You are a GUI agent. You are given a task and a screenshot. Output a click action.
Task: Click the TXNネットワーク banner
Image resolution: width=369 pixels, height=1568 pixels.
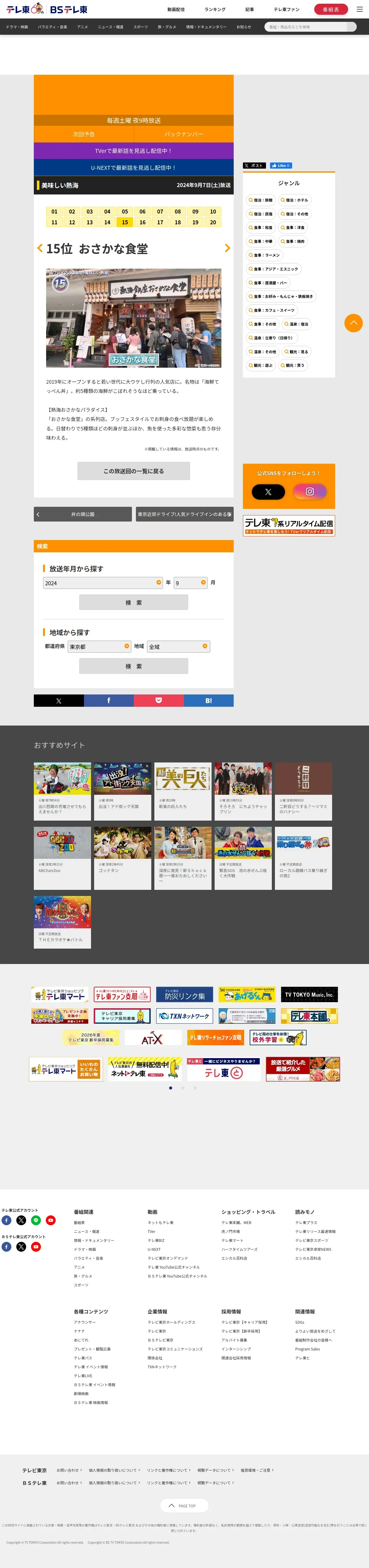(184, 1016)
